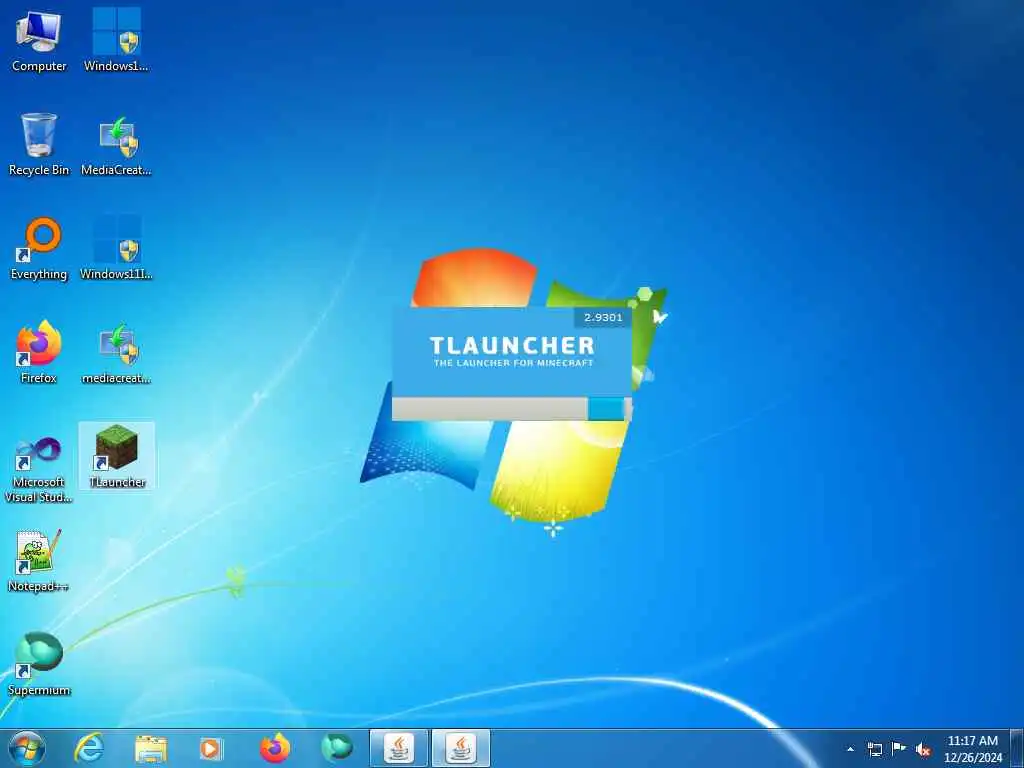Switch to first Java taskbar window
The height and width of the screenshot is (768, 1024).
point(399,748)
